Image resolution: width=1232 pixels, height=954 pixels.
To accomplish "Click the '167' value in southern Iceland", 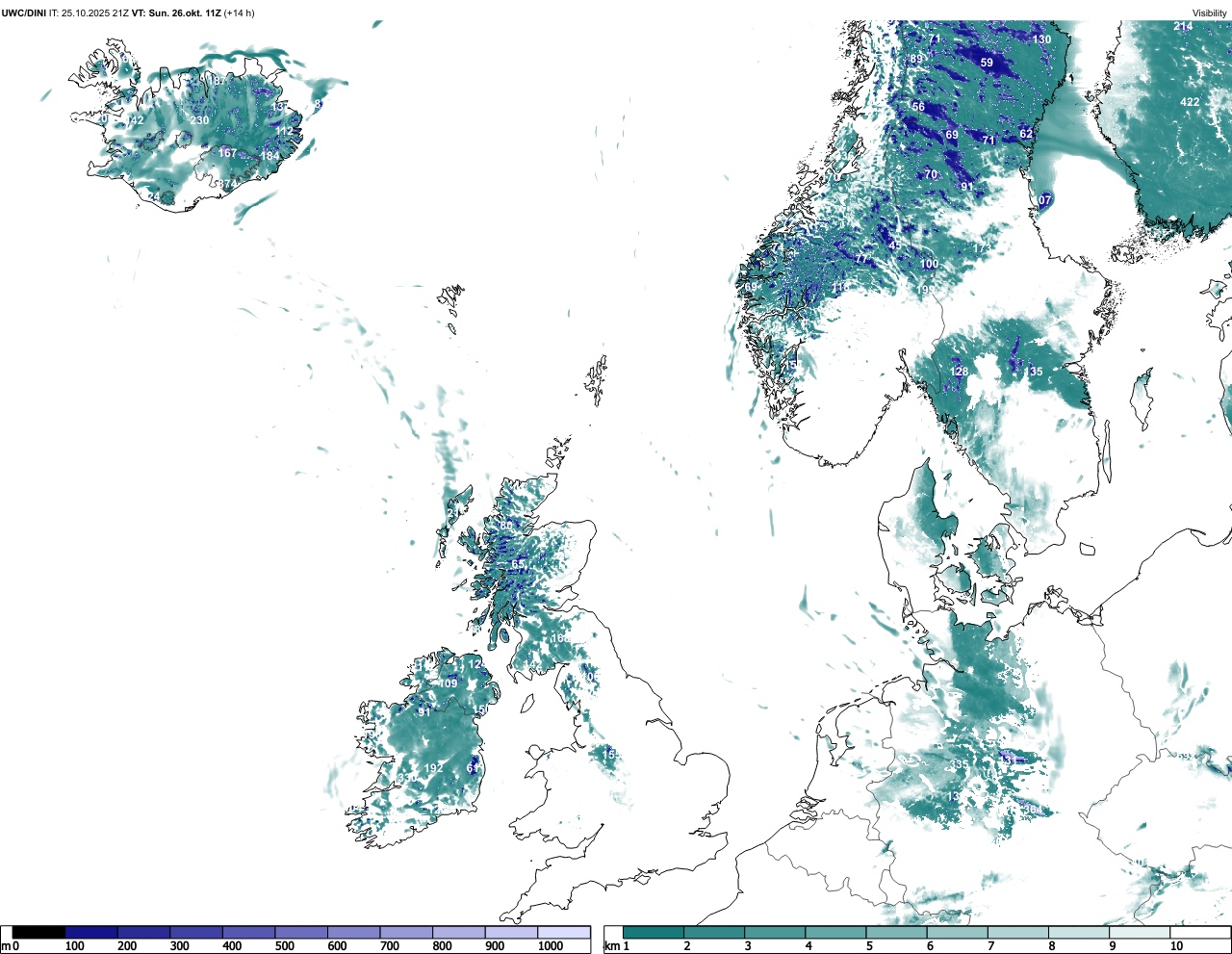I will click(x=227, y=153).
